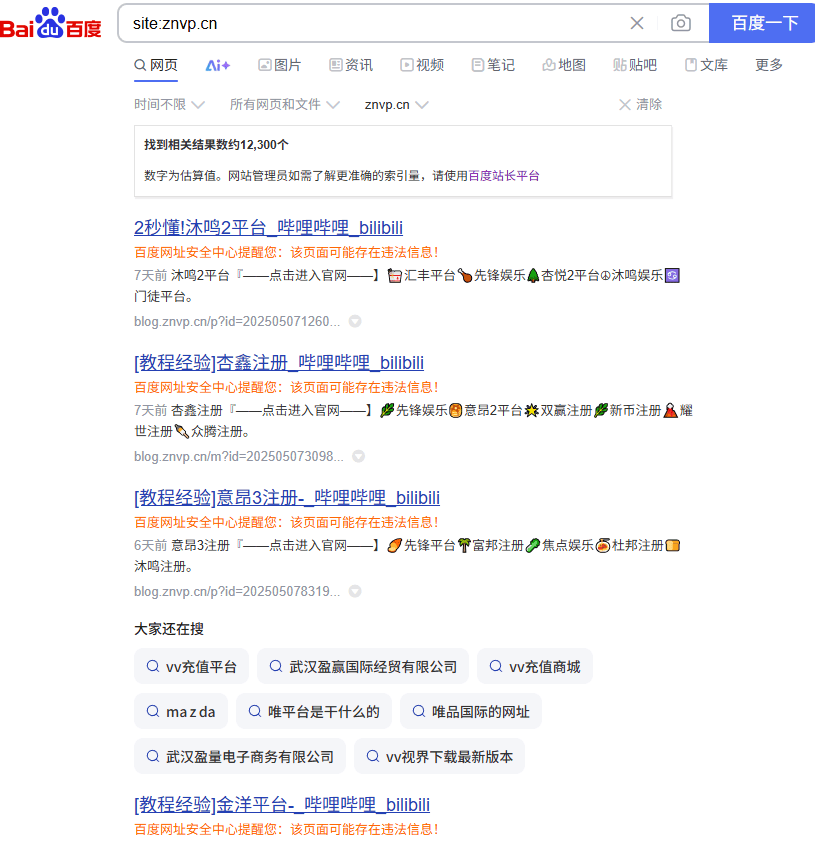Click safety warning under 杏鑫注册 result
Image resolution: width=815 pixels, height=842 pixels.
[x=287, y=388]
